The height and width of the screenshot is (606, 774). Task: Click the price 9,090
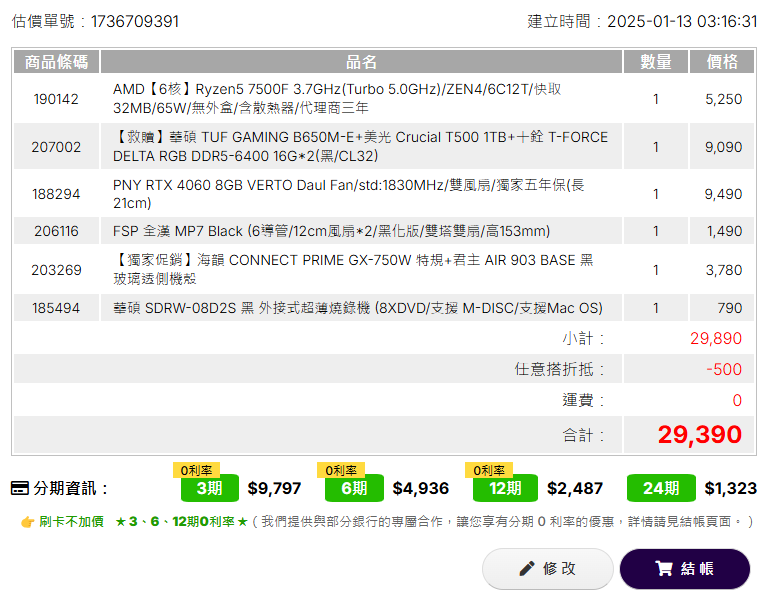point(723,147)
